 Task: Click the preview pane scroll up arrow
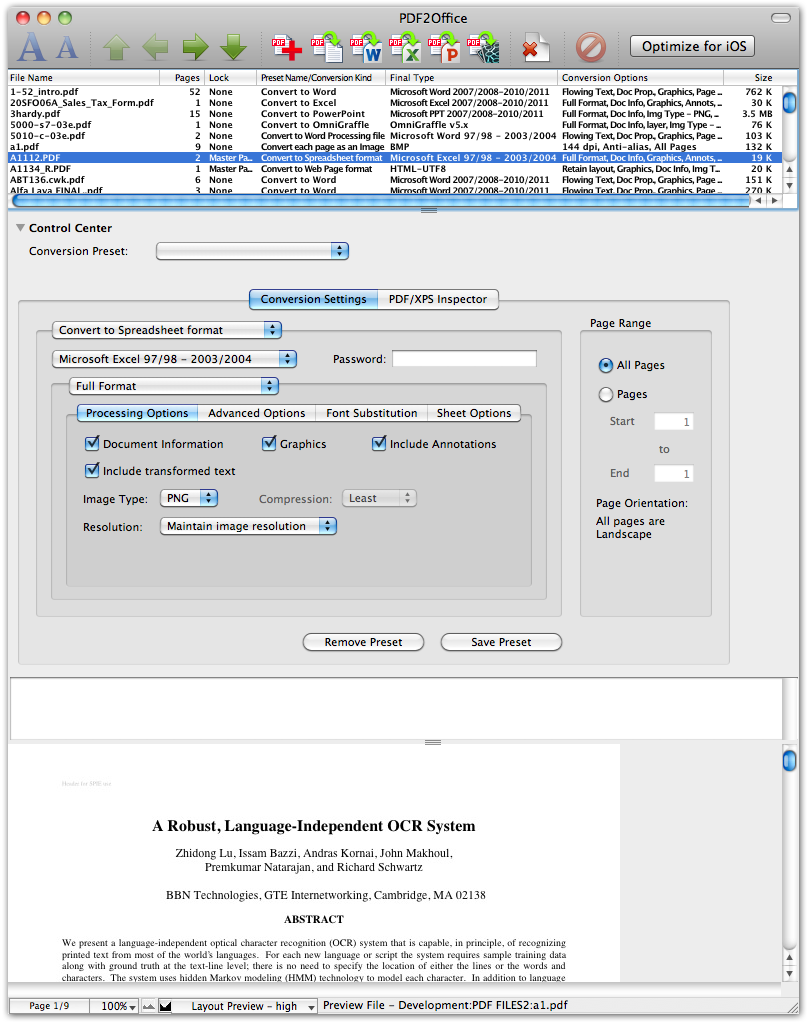[790, 957]
